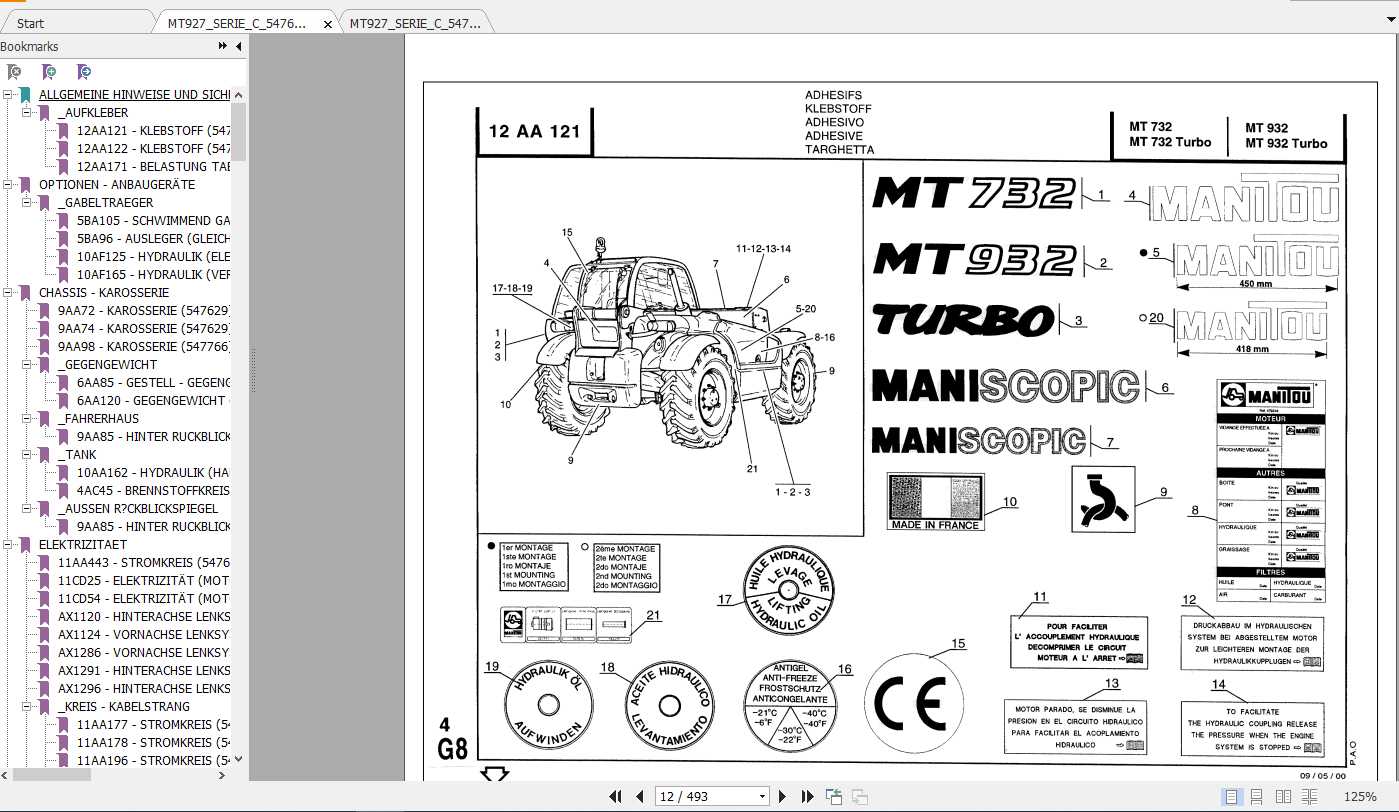Jump to the last page of the document
Screen dimensions: 1399x812
[x=807, y=796]
